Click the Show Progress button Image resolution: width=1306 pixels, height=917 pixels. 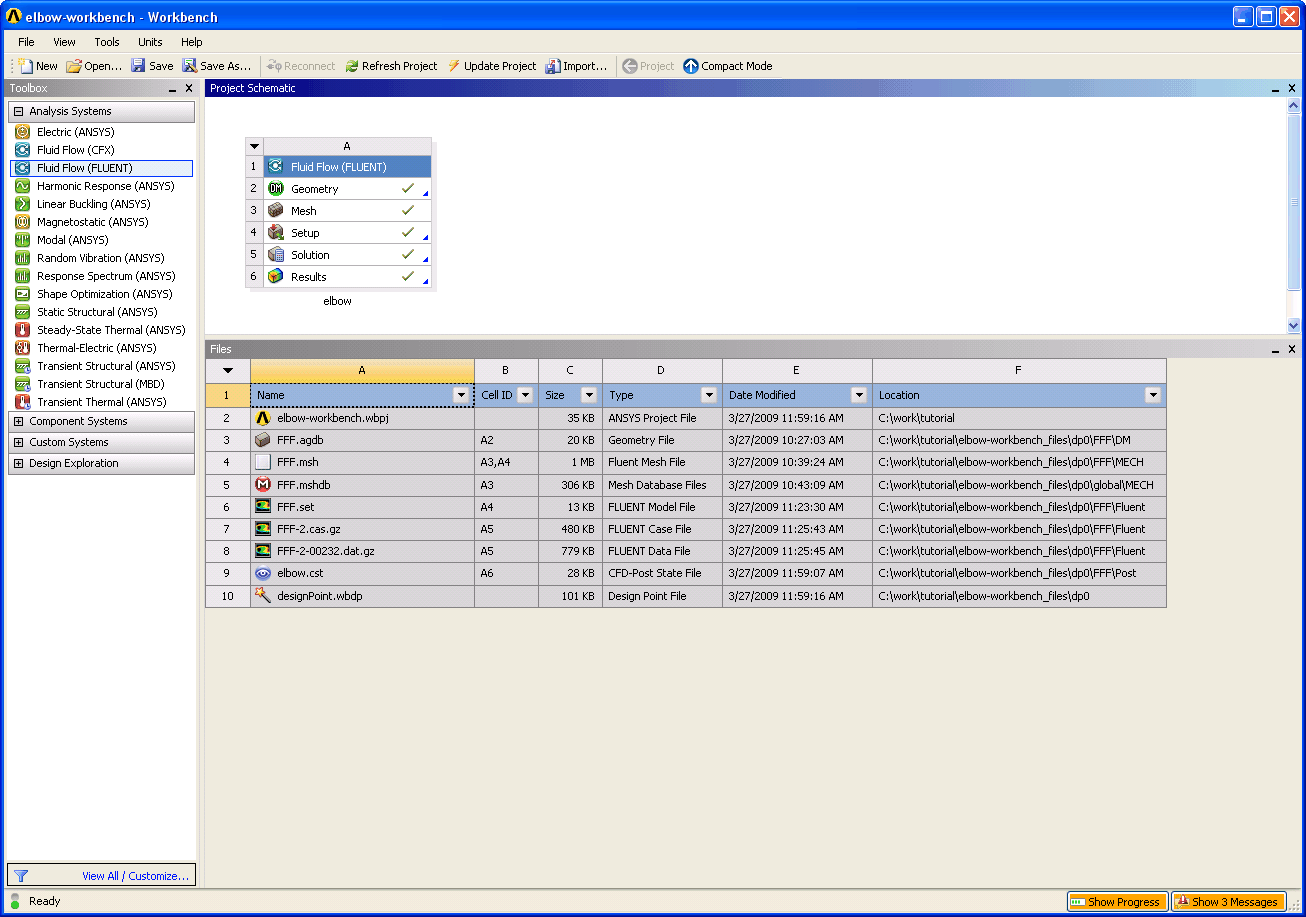point(1117,902)
